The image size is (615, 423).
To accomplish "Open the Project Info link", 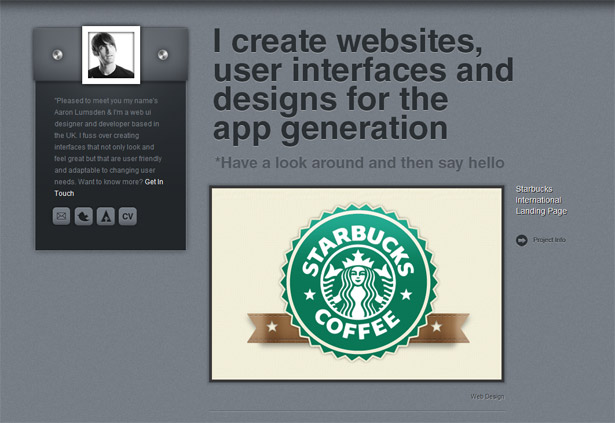I will (x=549, y=240).
